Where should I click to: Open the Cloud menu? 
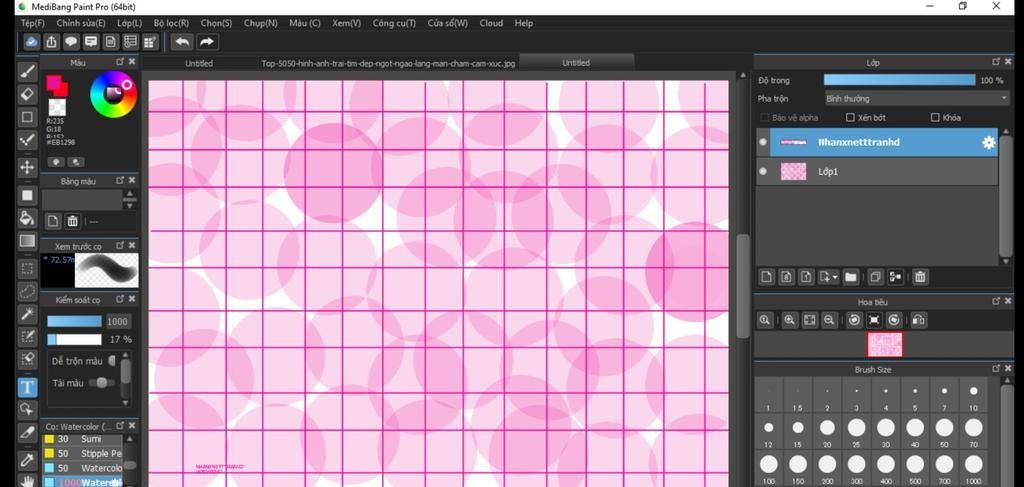[491, 23]
